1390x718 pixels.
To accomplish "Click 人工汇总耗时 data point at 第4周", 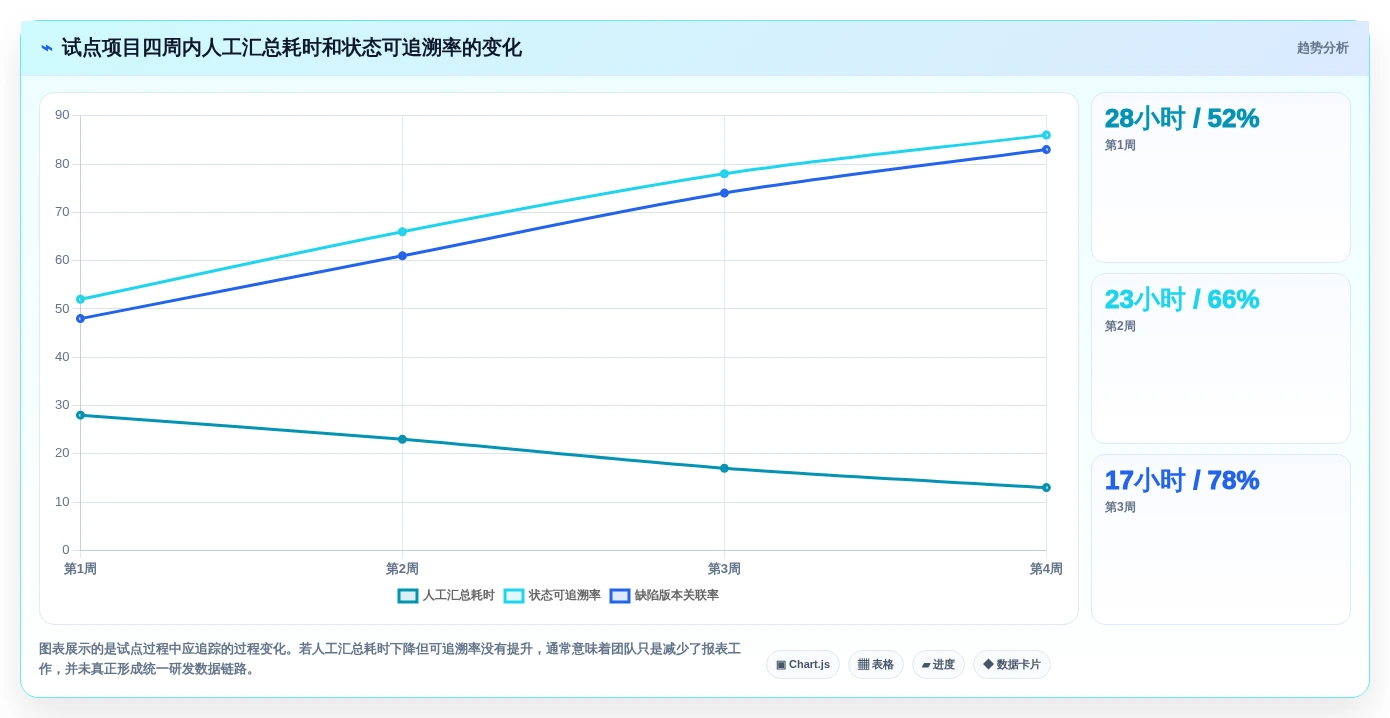I will point(1047,488).
